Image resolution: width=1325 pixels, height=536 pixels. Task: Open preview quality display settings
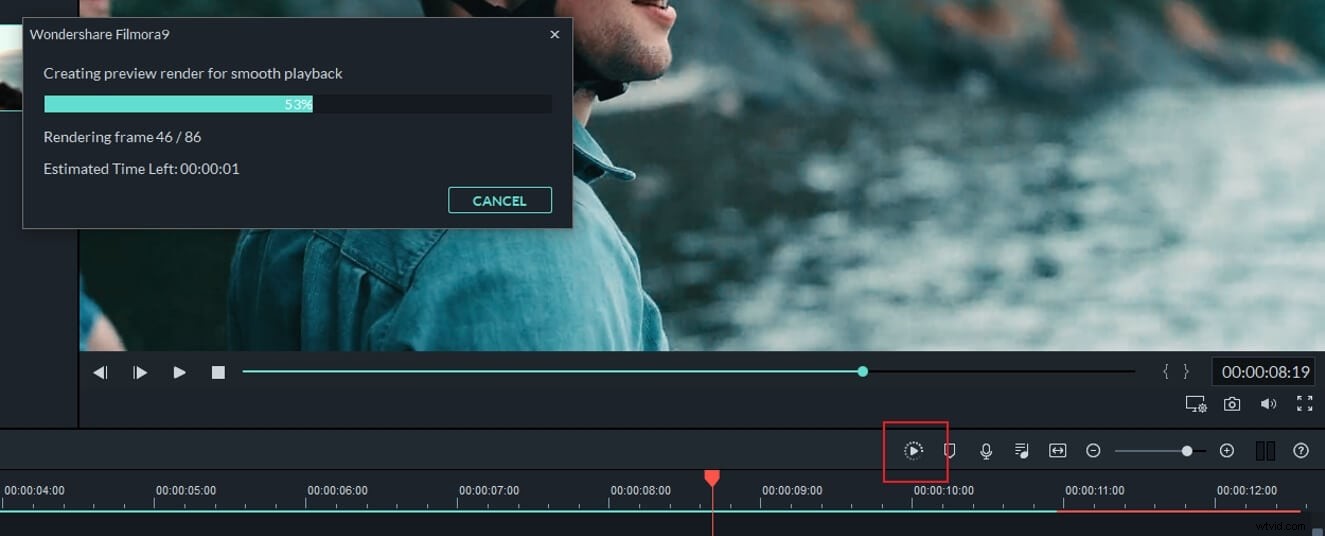point(1195,404)
